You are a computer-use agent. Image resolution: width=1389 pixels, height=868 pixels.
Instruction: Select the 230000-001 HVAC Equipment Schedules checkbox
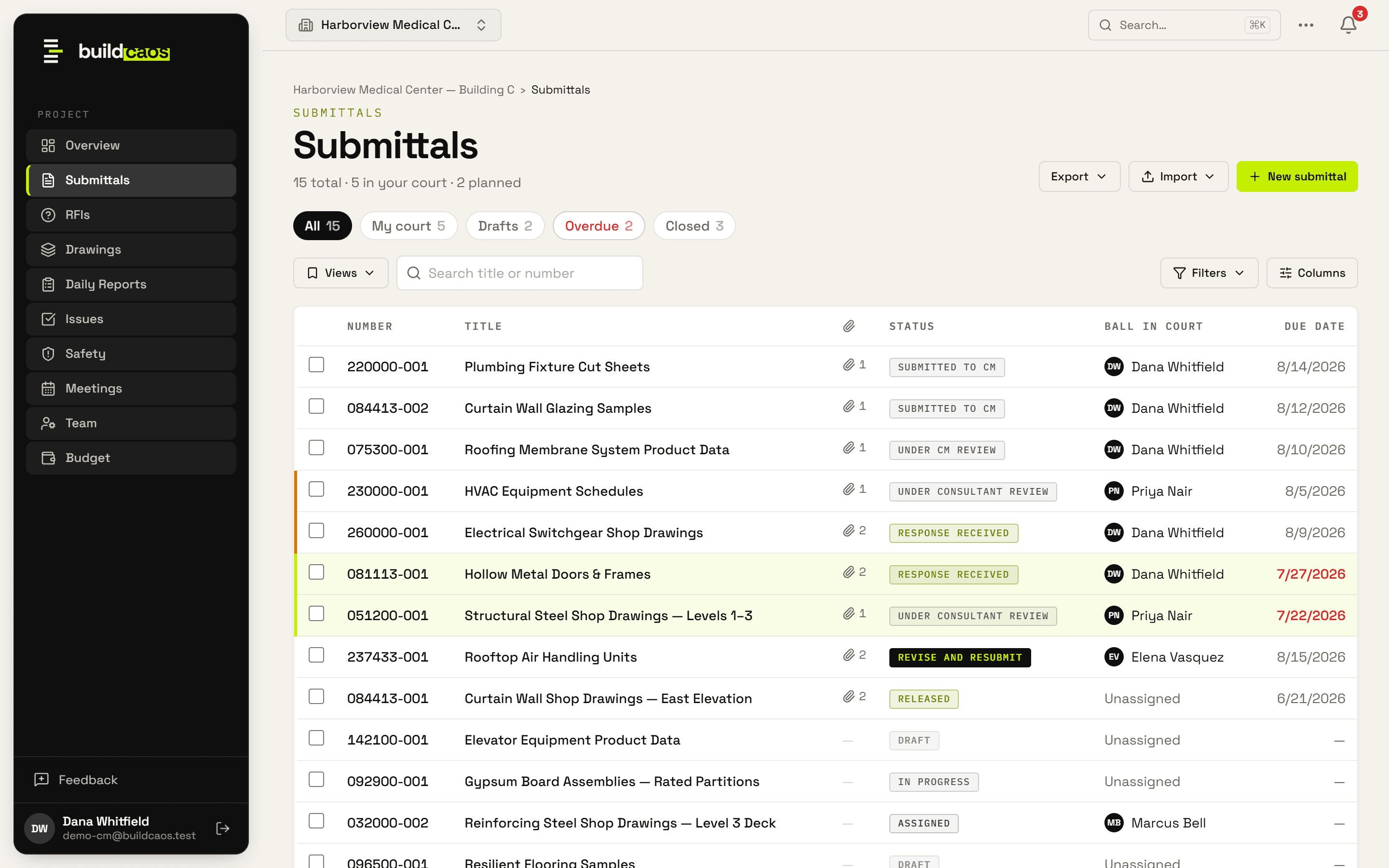click(x=316, y=489)
